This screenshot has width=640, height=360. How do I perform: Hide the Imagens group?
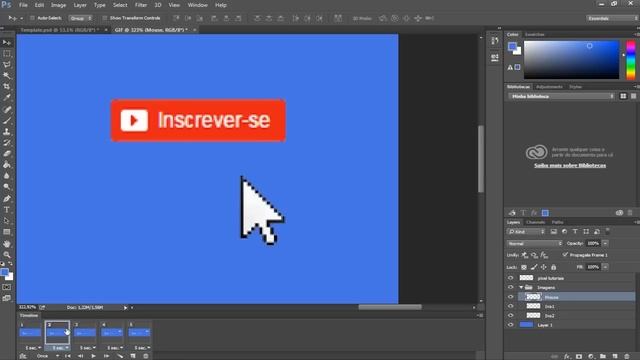pyautogui.click(x=511, y=287)
